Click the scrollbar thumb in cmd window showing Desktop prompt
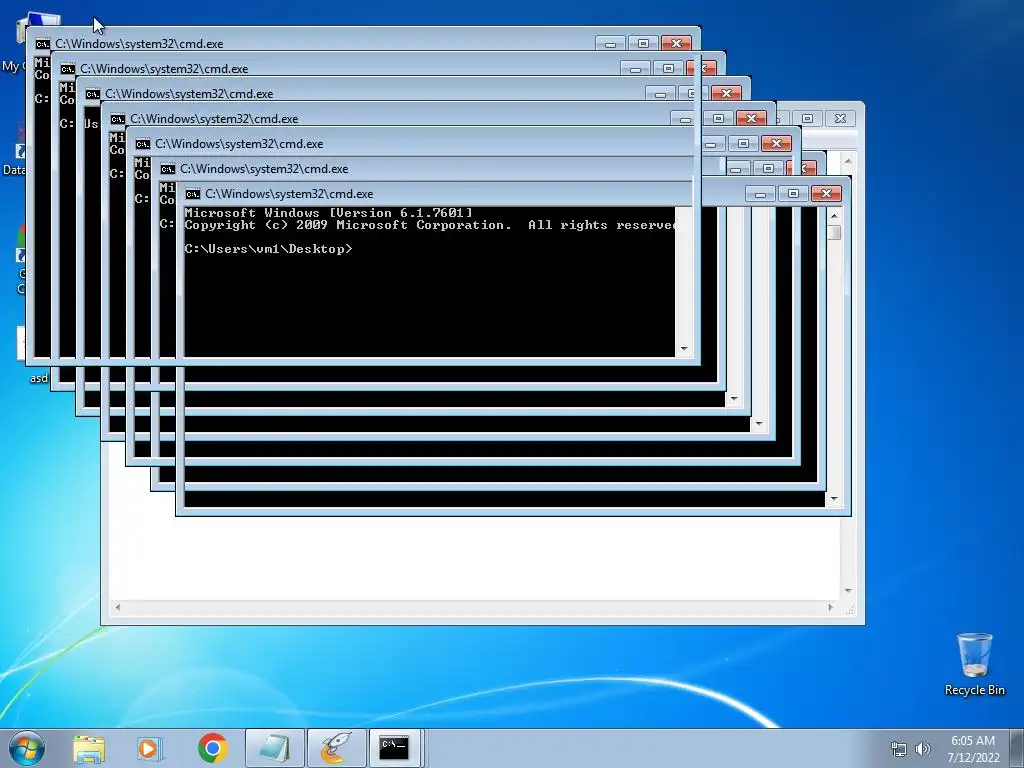1024x768 pixels. (834, 232)
